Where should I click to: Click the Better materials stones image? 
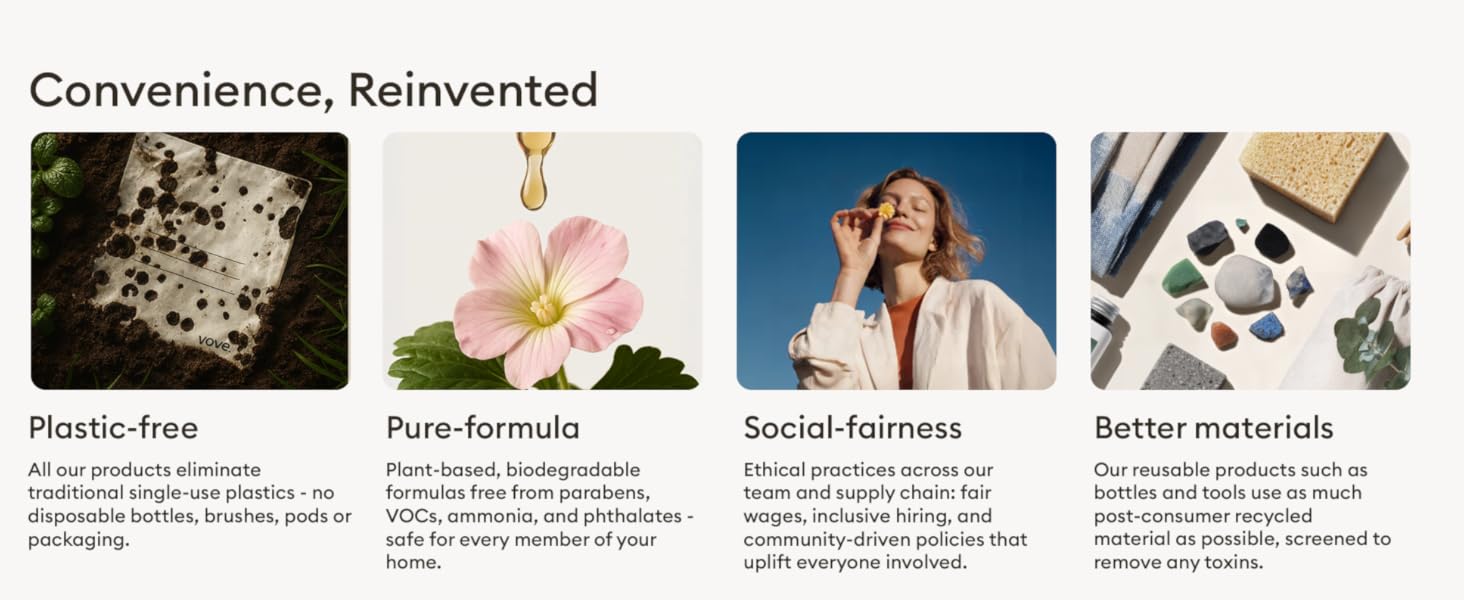(x=1250, y=261)
